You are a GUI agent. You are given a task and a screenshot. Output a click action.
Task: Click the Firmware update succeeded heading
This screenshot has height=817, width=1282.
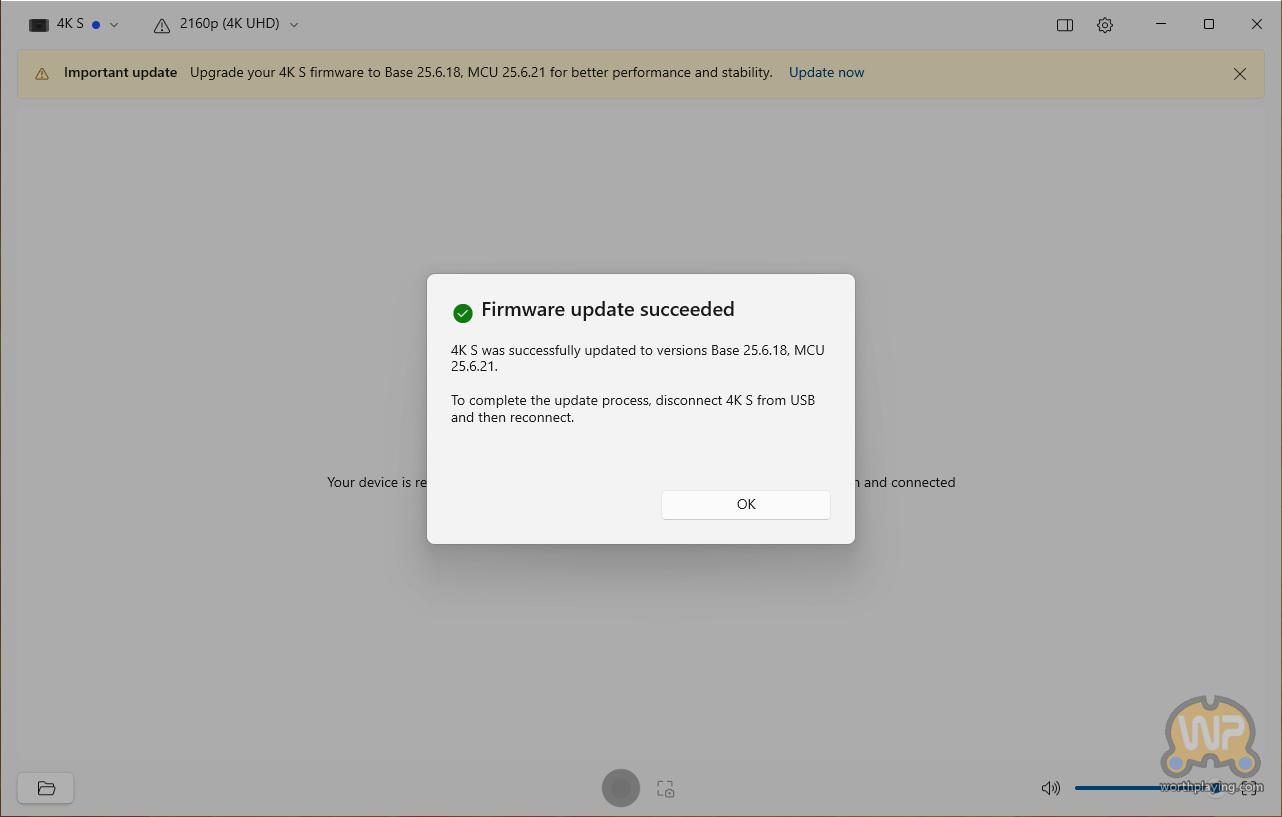click(607, 310)
